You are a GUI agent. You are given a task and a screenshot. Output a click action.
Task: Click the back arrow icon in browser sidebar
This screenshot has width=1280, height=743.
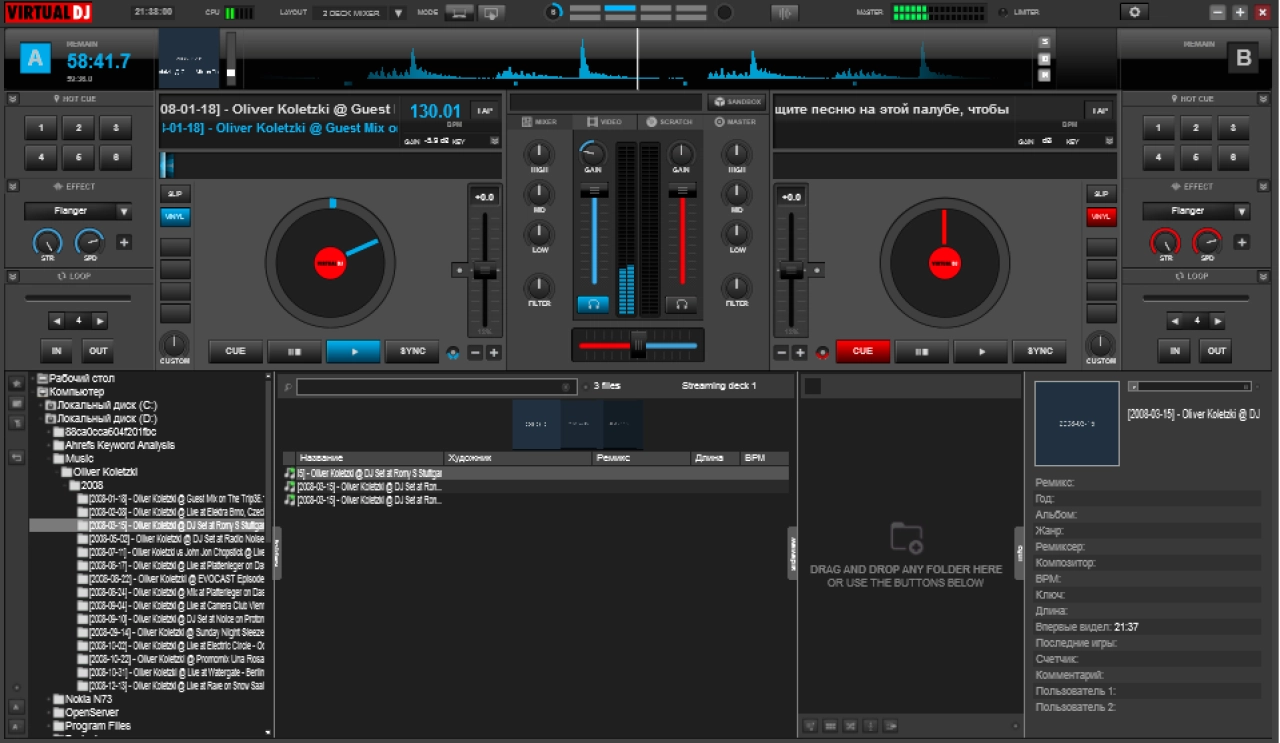[x=16, y=456]
